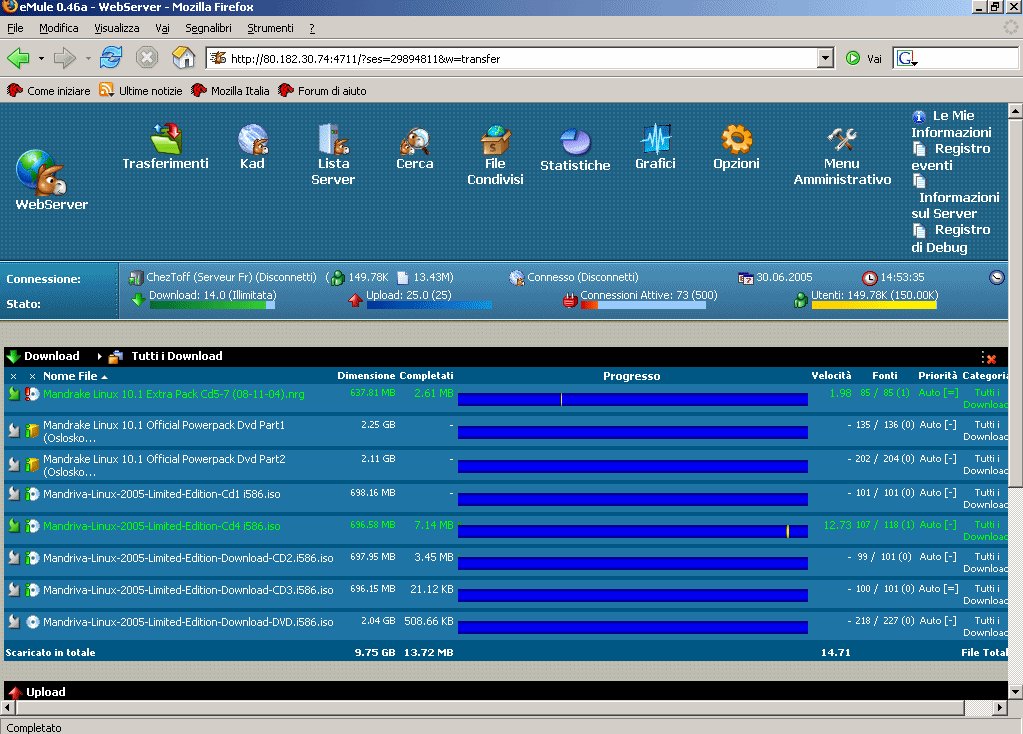Click the vertical scrollbar down arrow

1015,691
